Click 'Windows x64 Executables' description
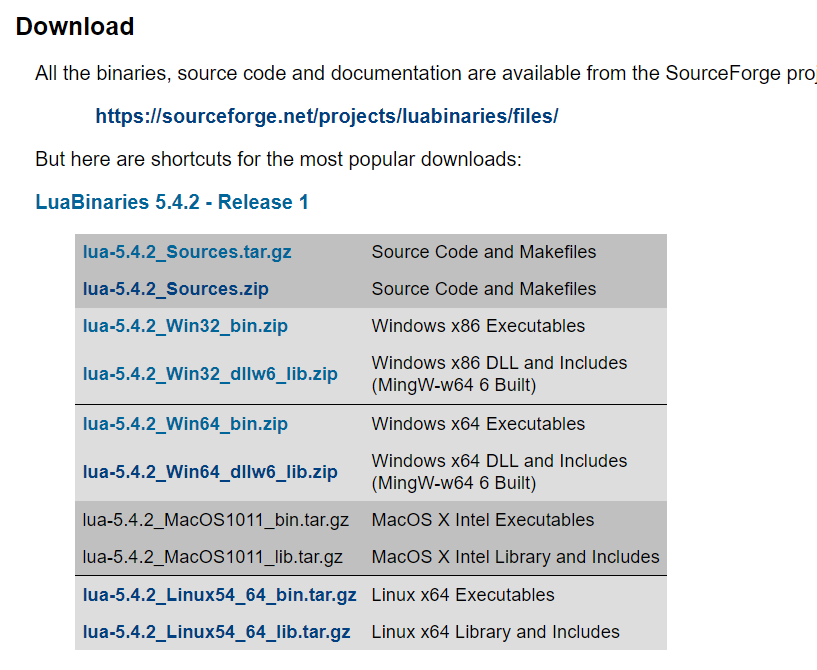The height and width of the screenshot is (670, 817). [x=478, y=424]
